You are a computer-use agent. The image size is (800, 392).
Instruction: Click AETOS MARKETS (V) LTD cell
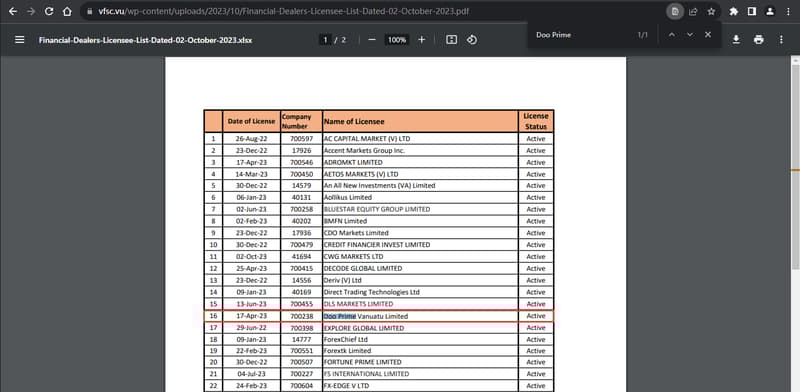click(420, 174)
